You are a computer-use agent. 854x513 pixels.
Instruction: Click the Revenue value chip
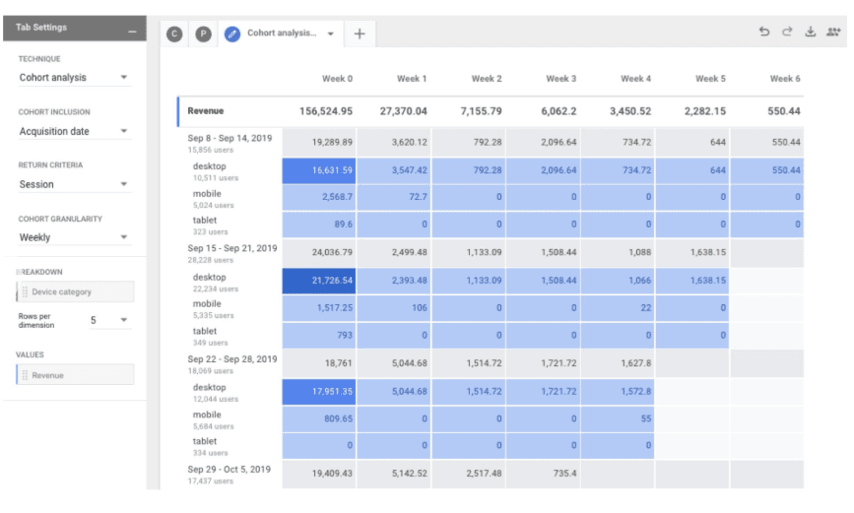(75, 375)
